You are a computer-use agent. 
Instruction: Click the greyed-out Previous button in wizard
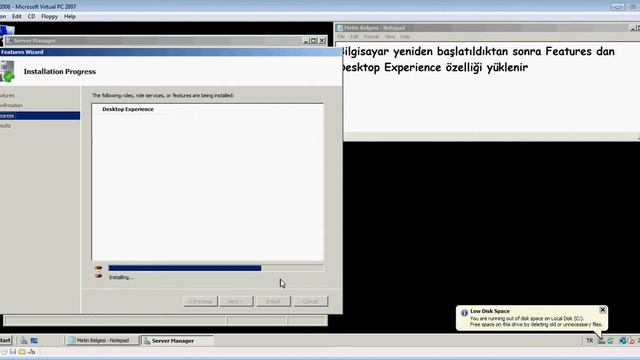coord(200,301)
